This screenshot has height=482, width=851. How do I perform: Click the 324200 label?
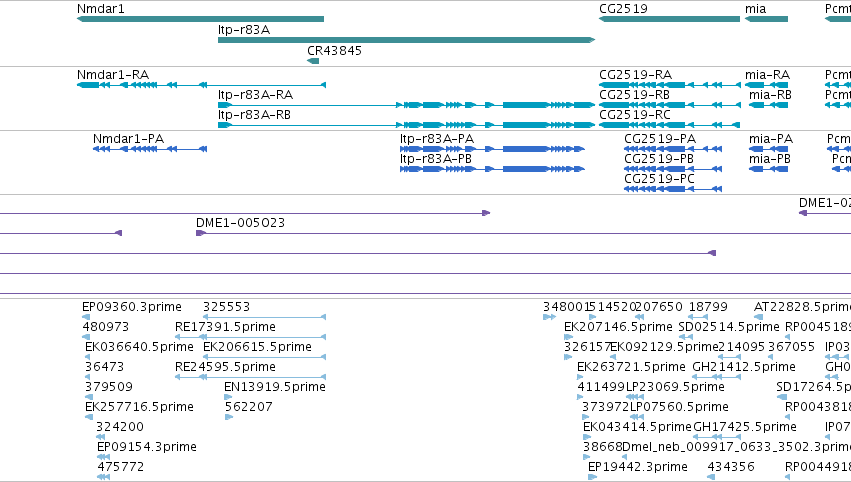120,427
